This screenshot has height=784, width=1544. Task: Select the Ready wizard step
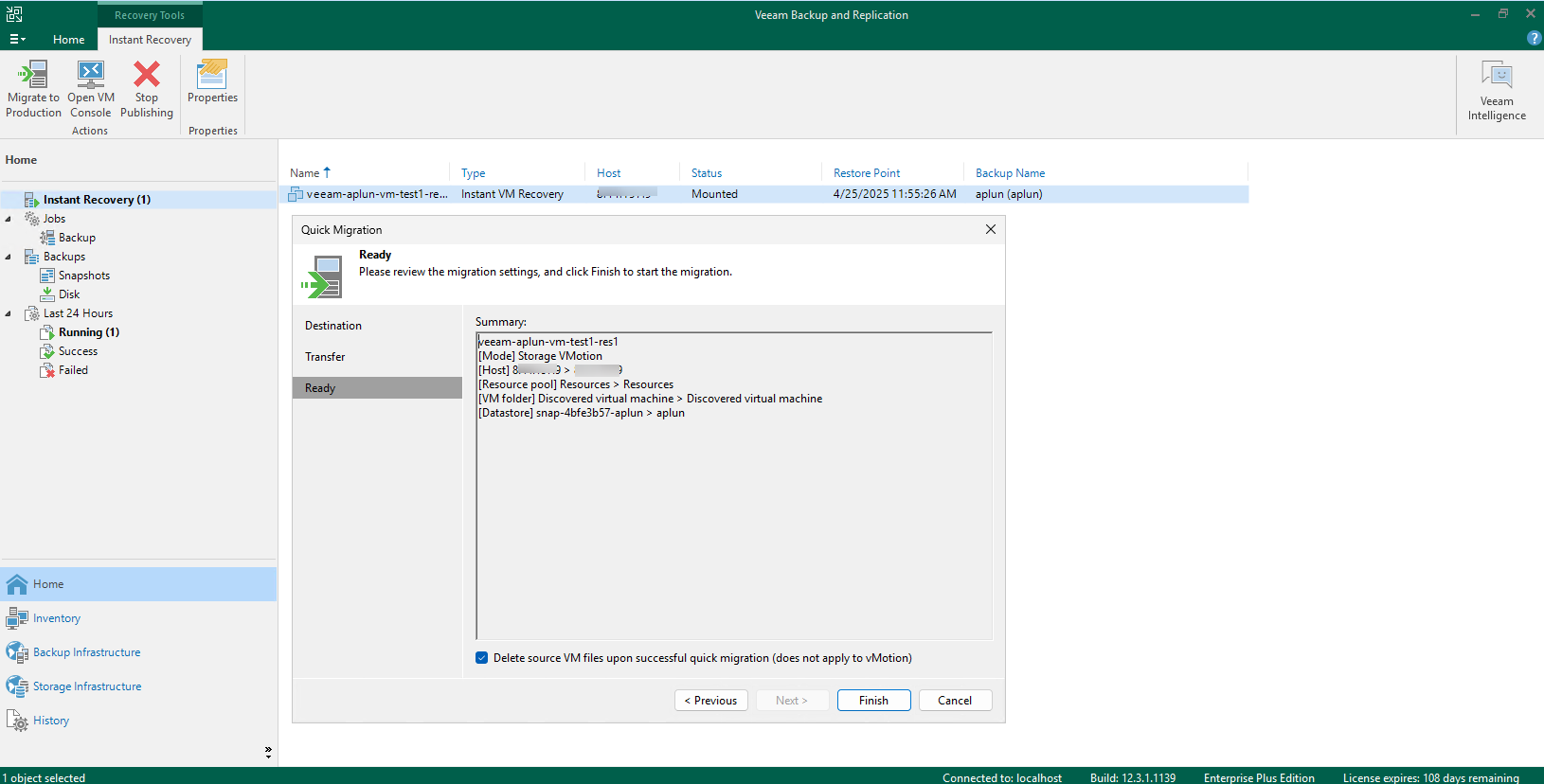tap(377, 388)
